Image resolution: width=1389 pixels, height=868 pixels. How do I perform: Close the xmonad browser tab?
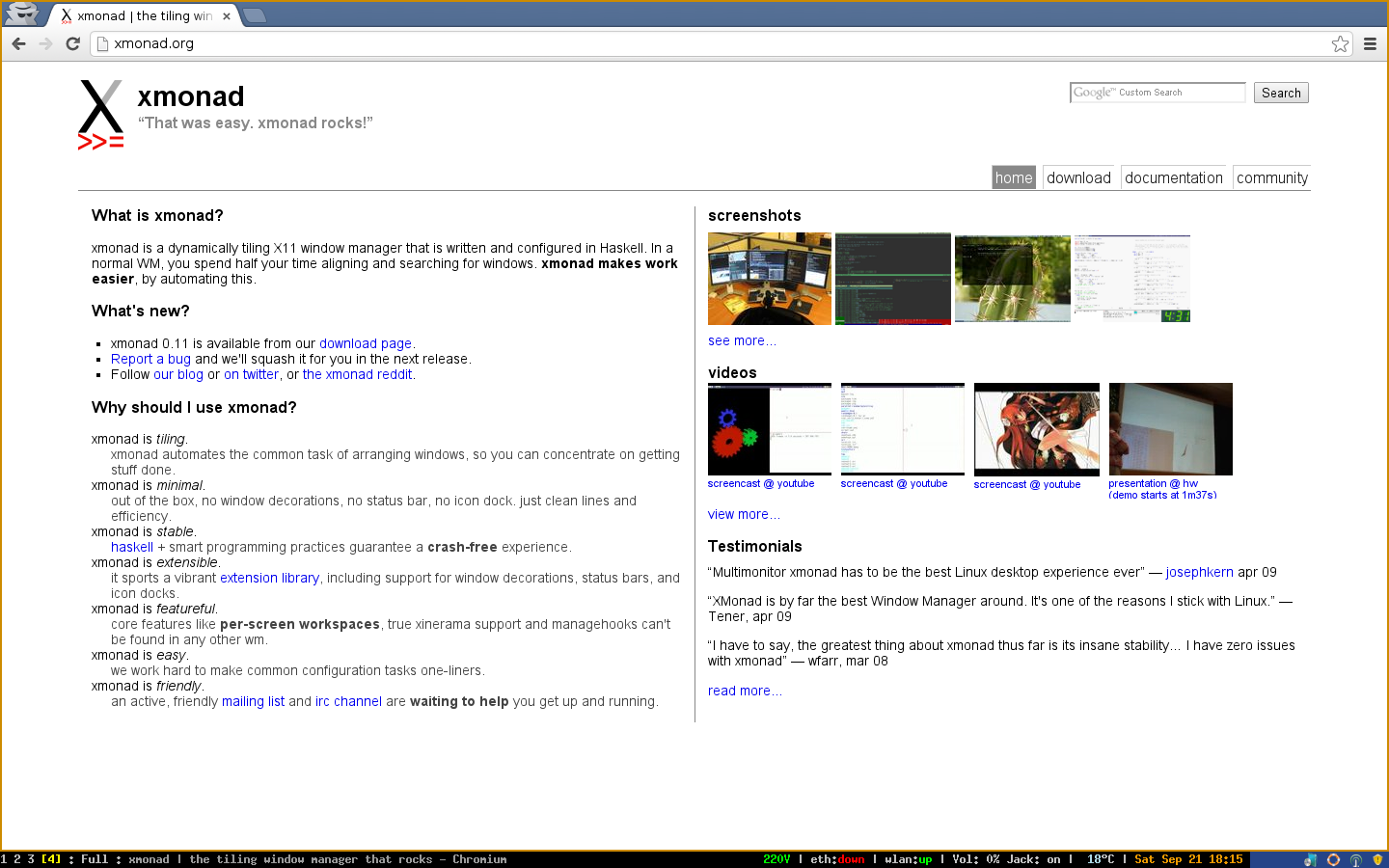(227, 16)
